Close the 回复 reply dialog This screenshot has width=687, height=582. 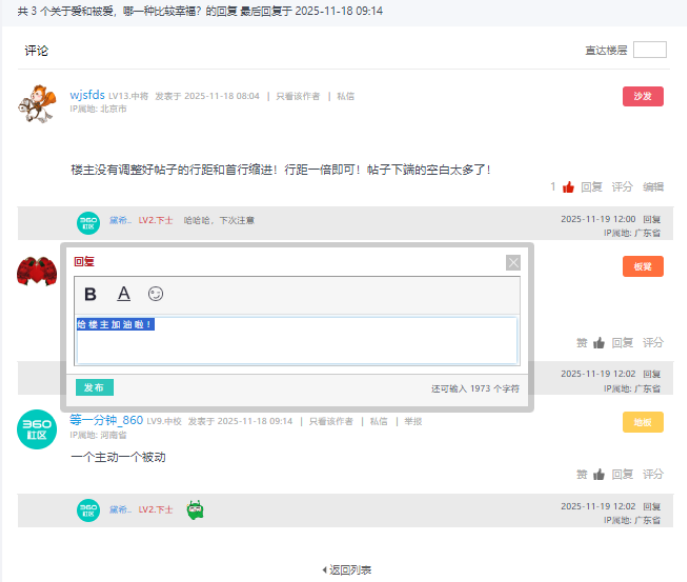[513, 263]
